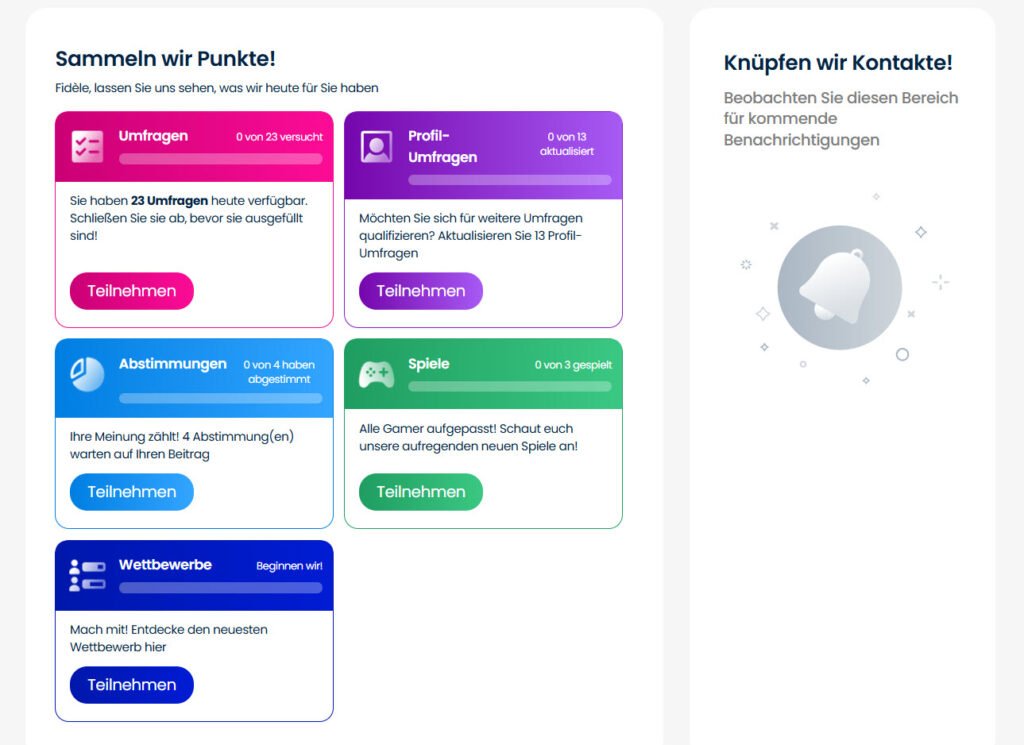Open the Umfragen card title
Viewport: 1024px width, 745px height.
(153, 136)
